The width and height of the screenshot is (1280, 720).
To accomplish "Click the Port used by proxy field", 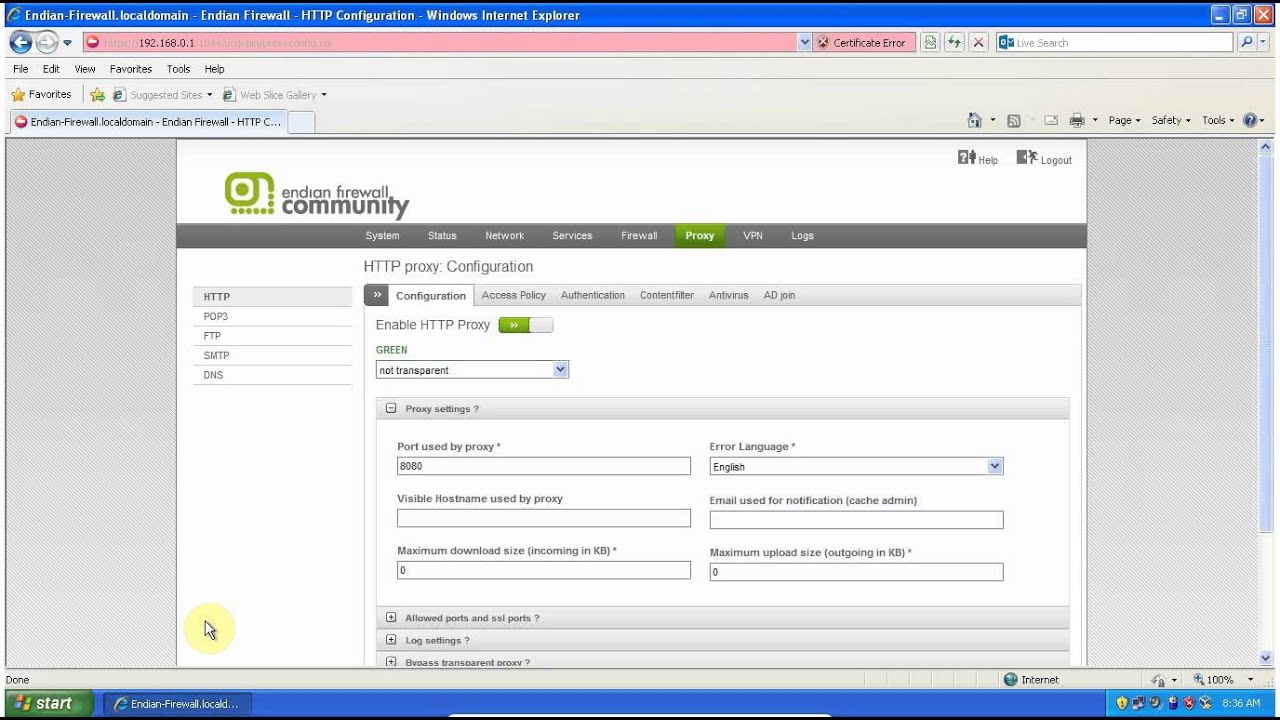I will (x=544, y=466).
